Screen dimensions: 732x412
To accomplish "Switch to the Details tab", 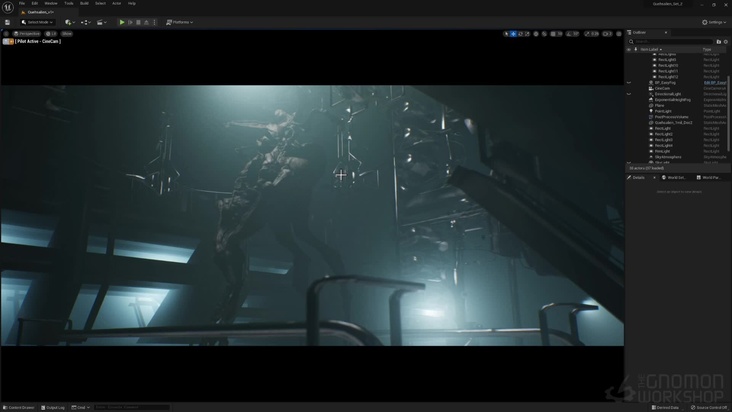I will tap(638, 177).
